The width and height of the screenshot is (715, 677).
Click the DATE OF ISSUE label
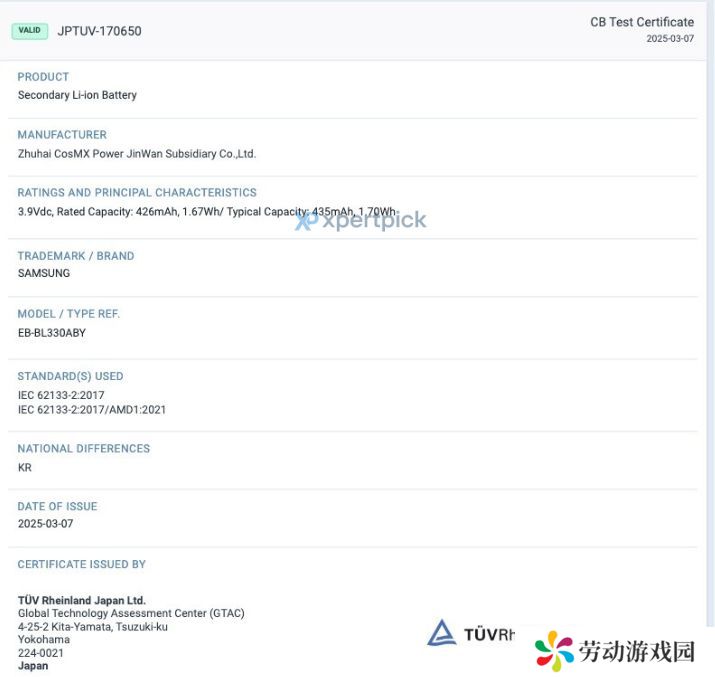click(57, 506)
